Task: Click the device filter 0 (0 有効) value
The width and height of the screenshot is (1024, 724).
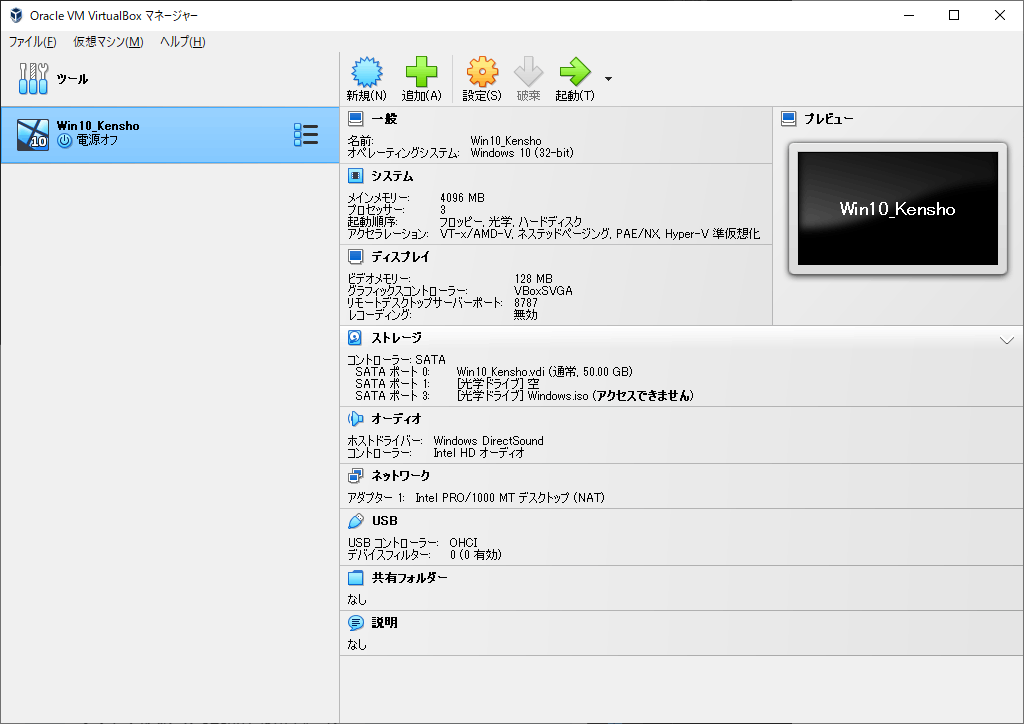Action: [x=475, y=555]
